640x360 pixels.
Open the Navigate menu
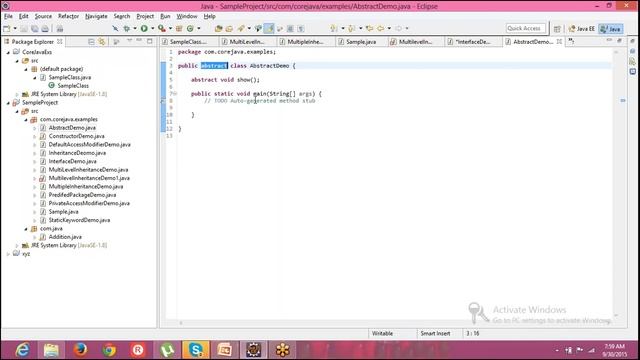pyautogui.click(x=96, y=16)
